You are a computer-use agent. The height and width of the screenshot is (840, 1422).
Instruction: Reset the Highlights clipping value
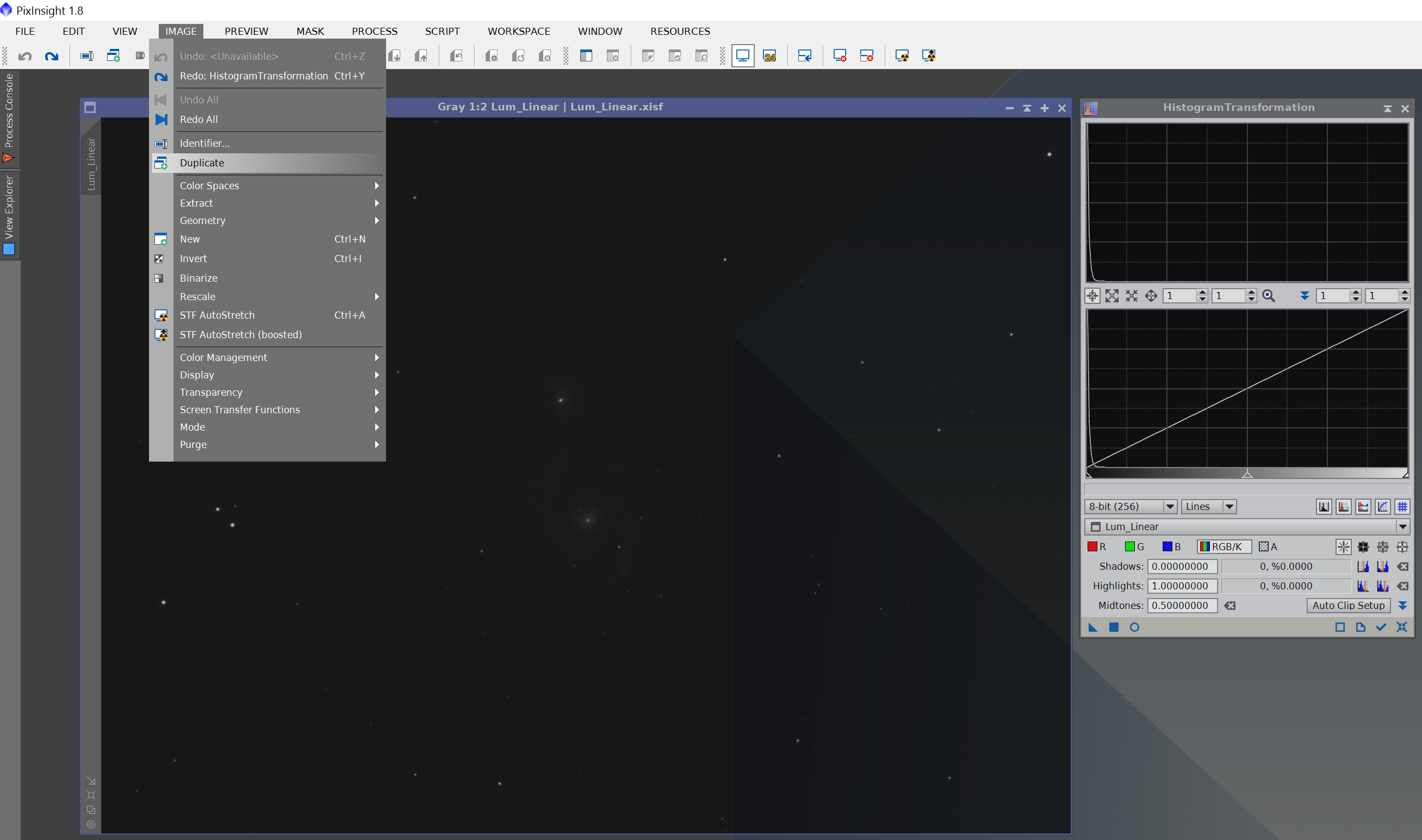(x=1403, y=586)
